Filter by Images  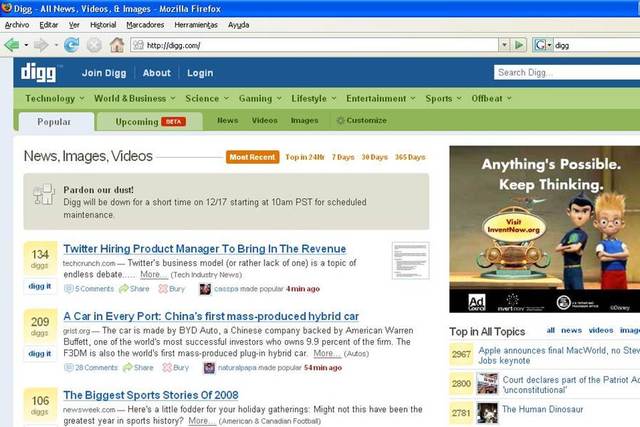click(304, 120)
